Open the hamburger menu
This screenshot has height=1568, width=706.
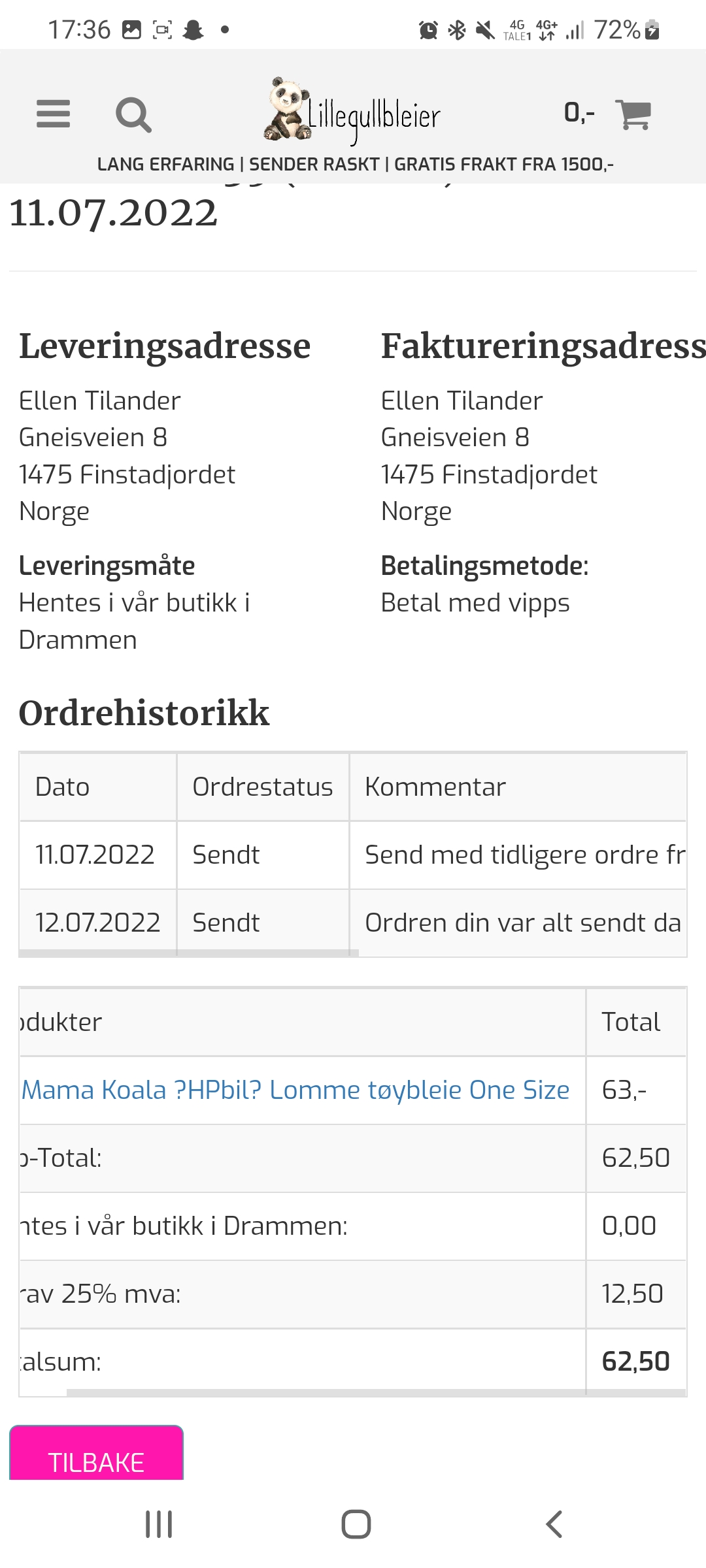pyautogui.click(x=53, y=114)
